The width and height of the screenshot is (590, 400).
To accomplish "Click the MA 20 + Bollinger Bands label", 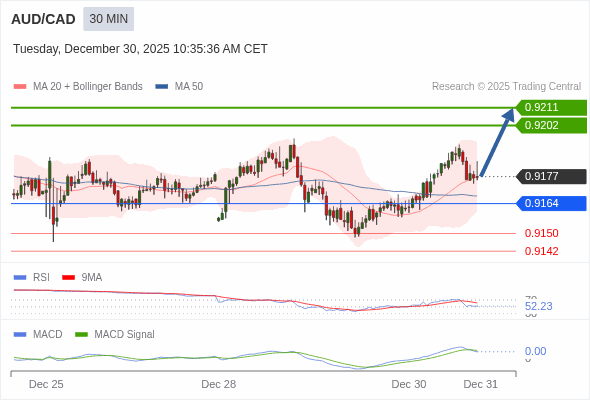I will pos(88,87).
